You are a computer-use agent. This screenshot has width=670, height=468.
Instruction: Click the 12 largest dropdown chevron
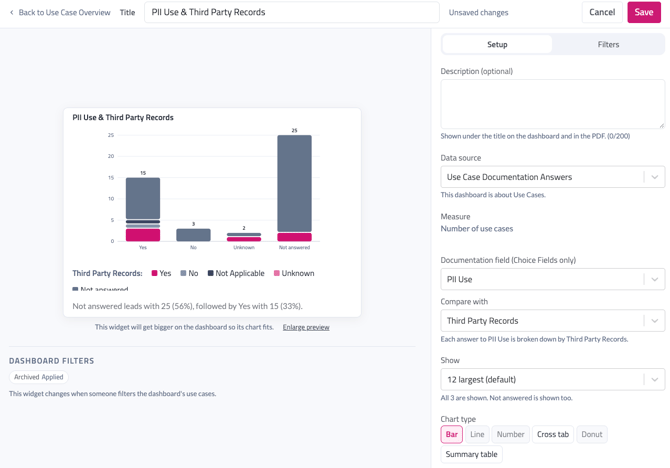click(654, 380)
